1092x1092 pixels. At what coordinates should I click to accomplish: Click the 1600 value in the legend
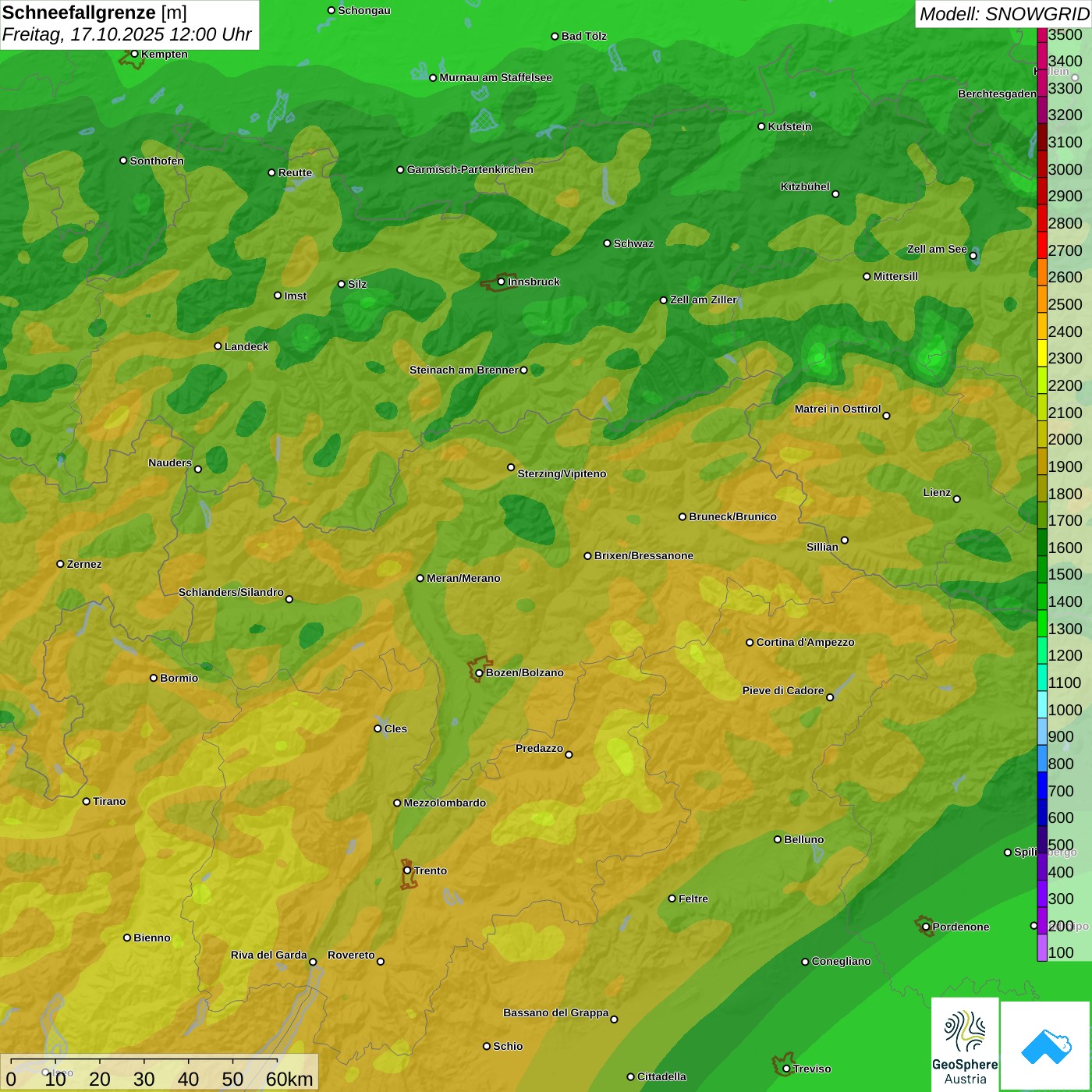click(x=1065, y=548)
